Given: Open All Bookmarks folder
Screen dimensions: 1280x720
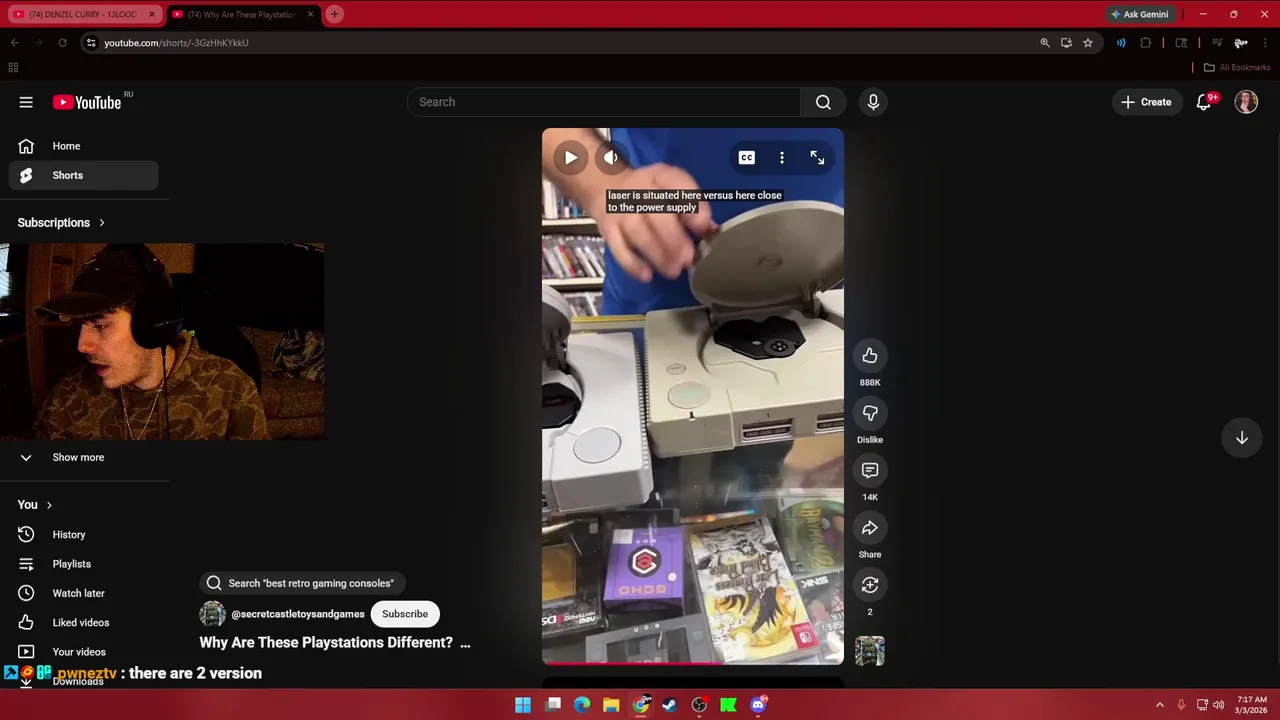Looking at the screenshot, I should pos(1237,68).
